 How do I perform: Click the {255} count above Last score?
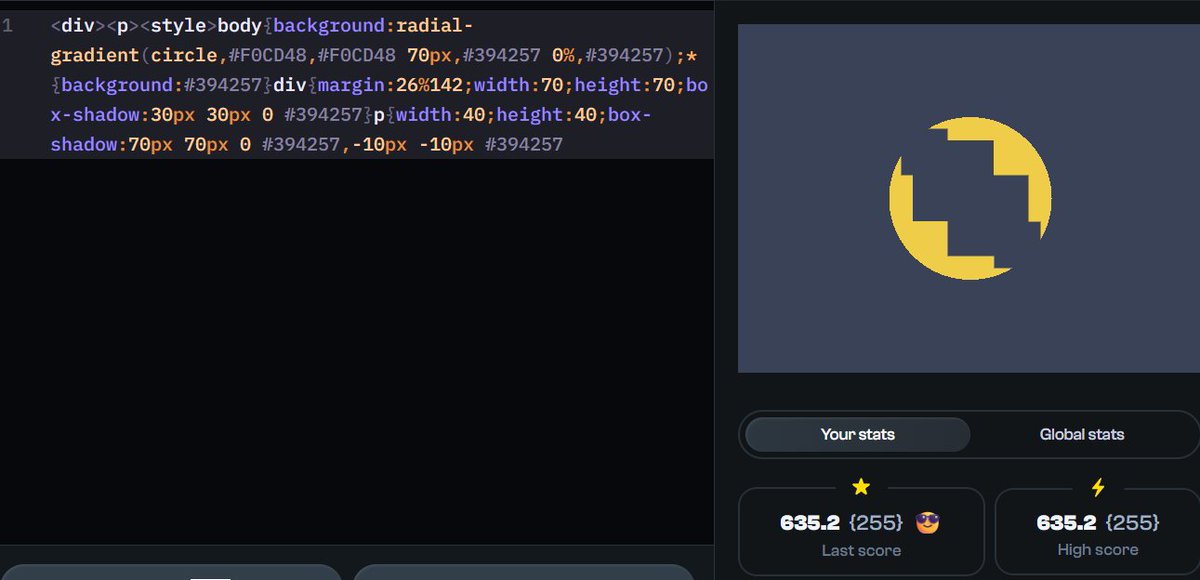877,522
